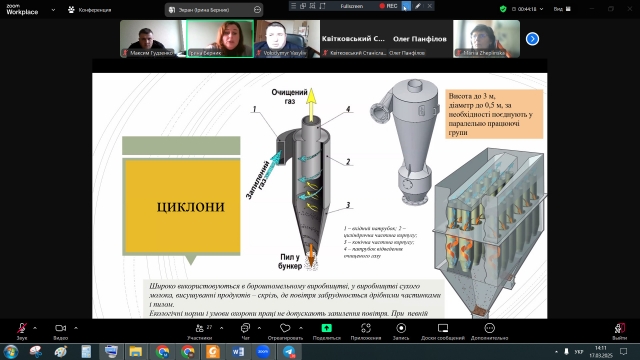Image resolution: width=640 pixels, height=360 pixels.
Task: Unmute microphone with Звук button
Action: (x=22, y=331)
